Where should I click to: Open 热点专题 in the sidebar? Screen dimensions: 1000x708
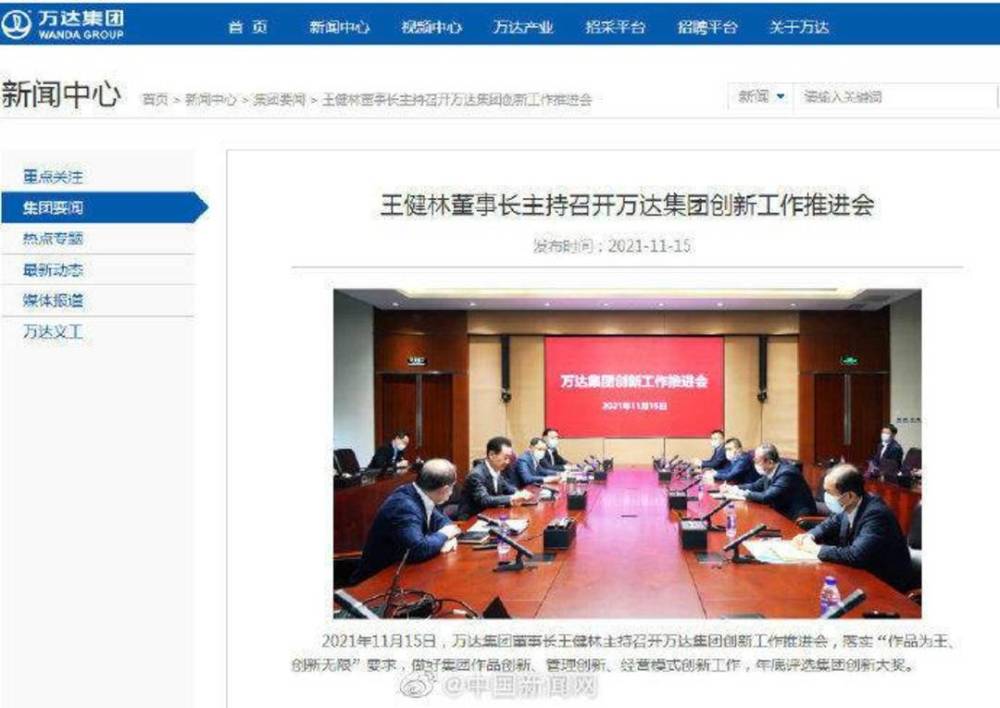(x=53, y=239)
